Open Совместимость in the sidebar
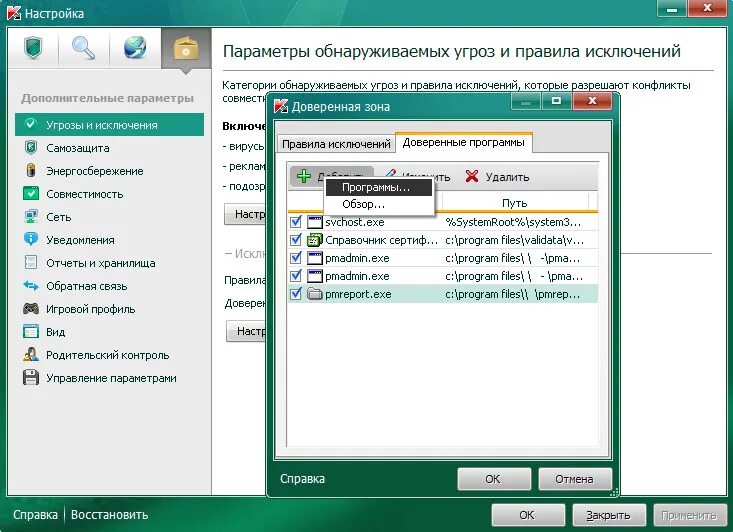The width and height of the screenshot is (733, 532). 109,194
